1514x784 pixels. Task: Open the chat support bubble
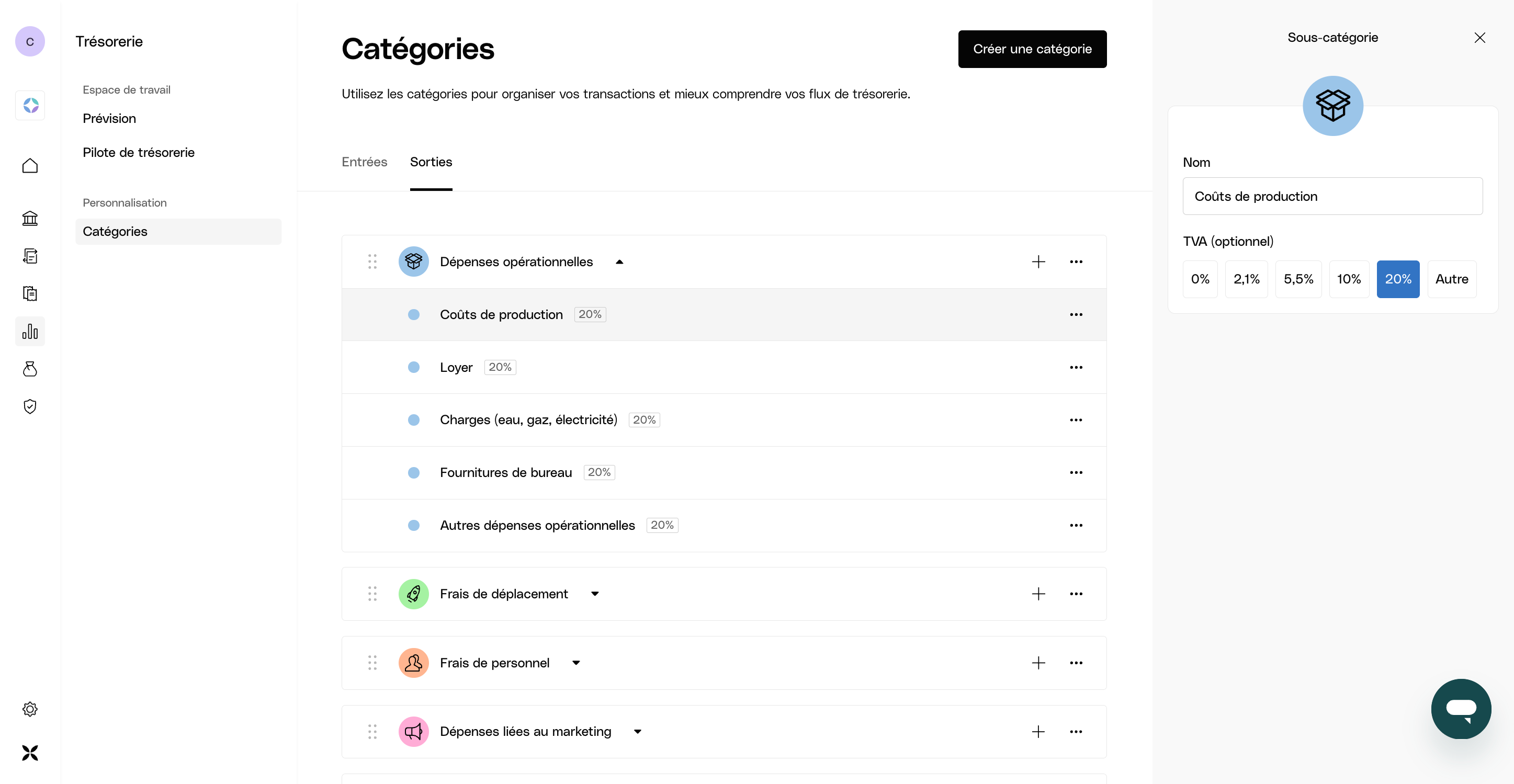[1461, 708]
